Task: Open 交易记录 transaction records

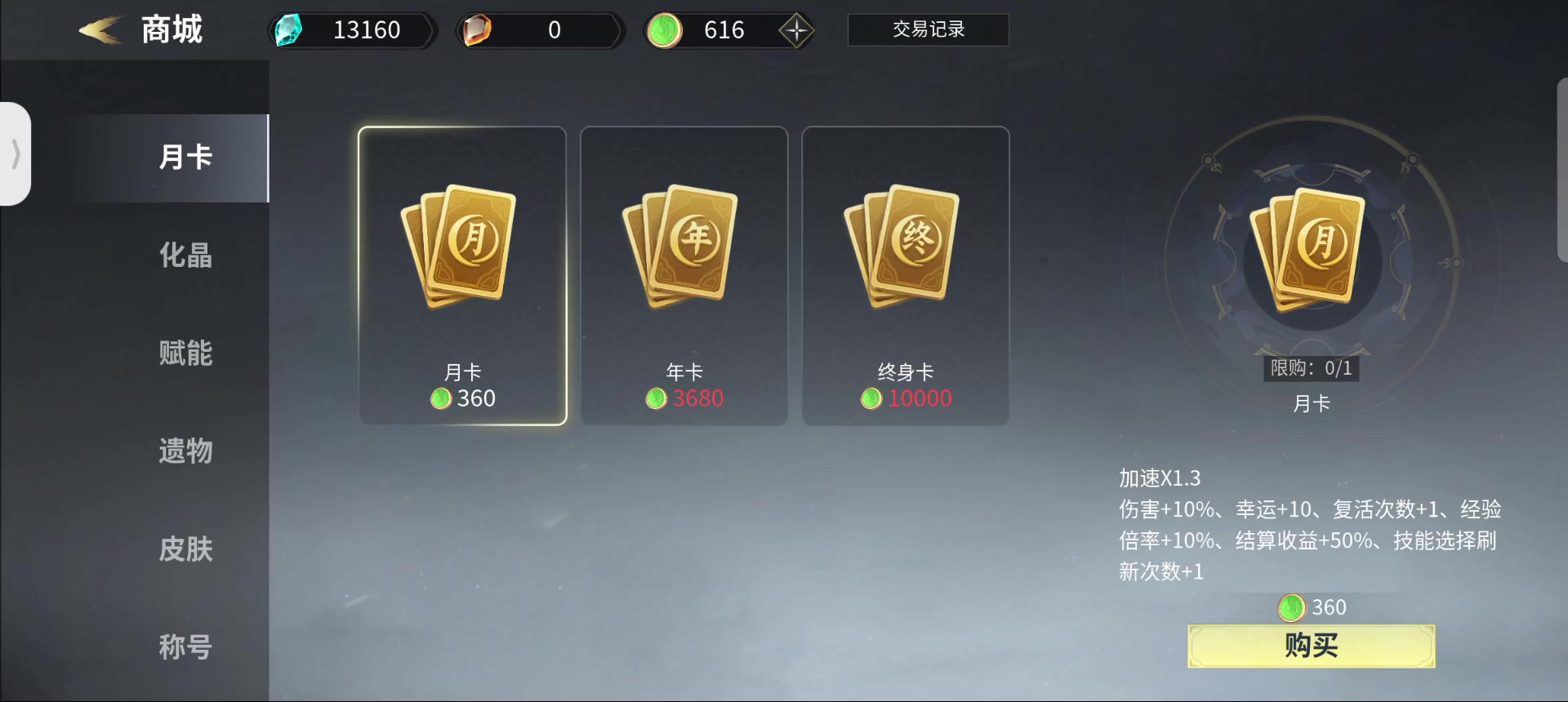Action: [929, 29]
